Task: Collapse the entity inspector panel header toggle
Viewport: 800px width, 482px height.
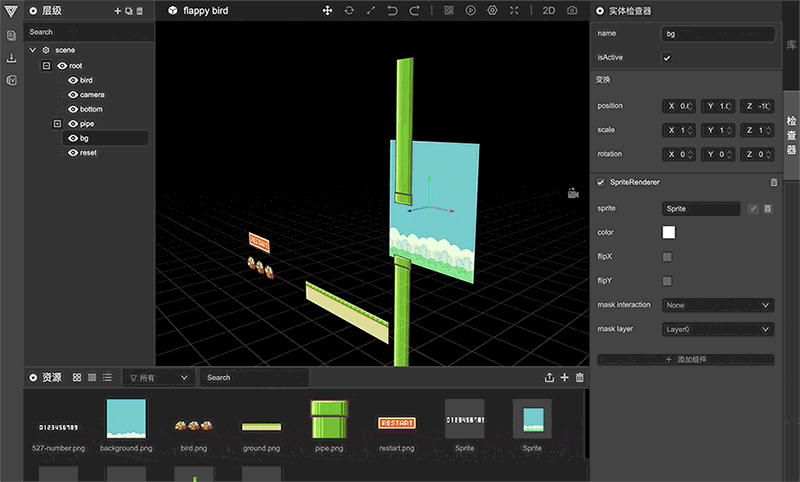Action: click(x=600, y=11)
